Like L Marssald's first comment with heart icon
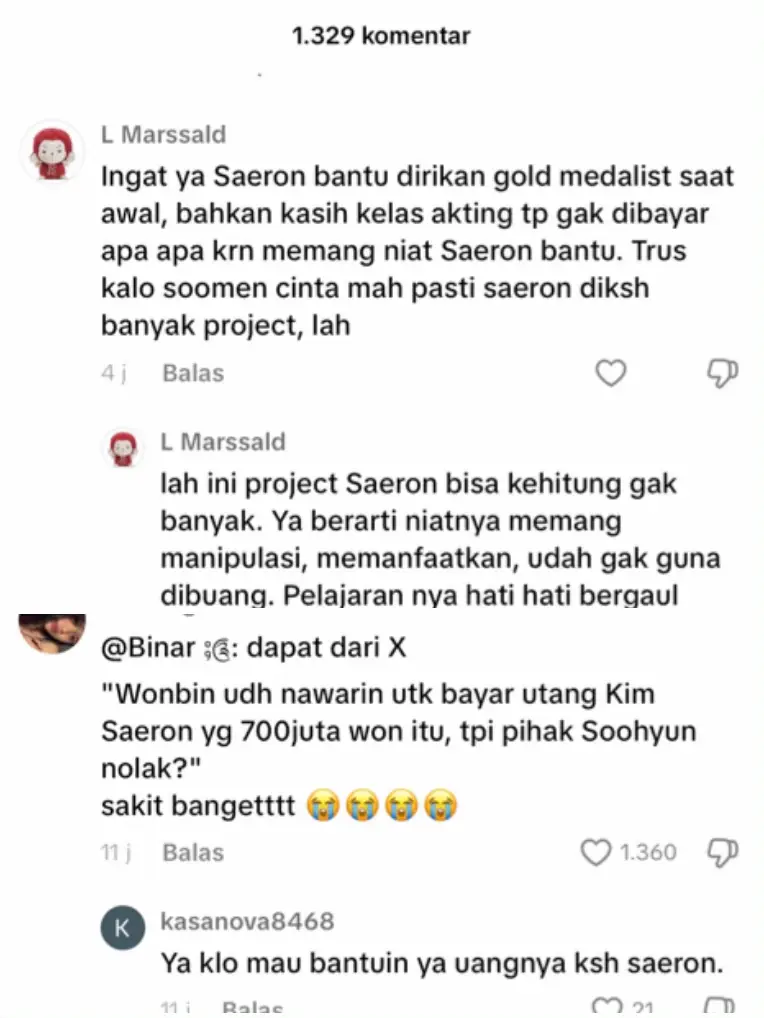The width and height of the screenshot is (764, 1018). (611, 373)
